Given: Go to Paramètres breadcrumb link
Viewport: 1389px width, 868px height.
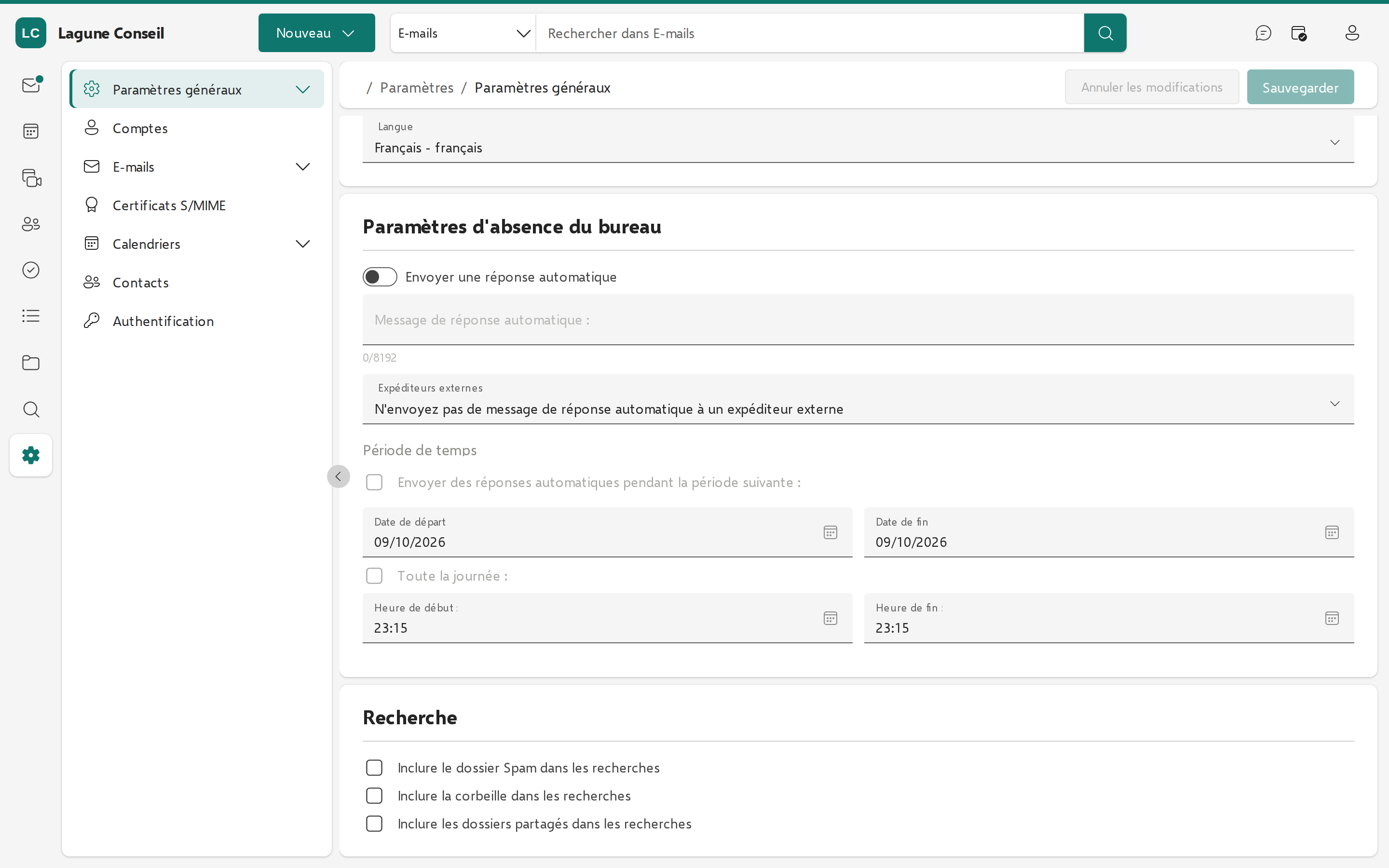Looking at the screenshot, I should coord(417,87).
